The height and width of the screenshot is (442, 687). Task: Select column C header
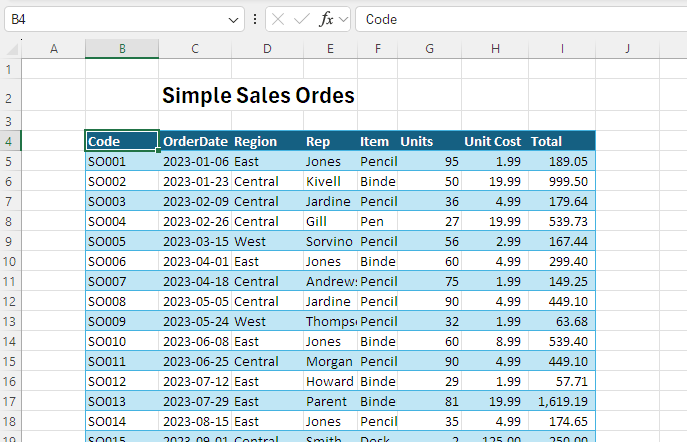coord(195,49)
